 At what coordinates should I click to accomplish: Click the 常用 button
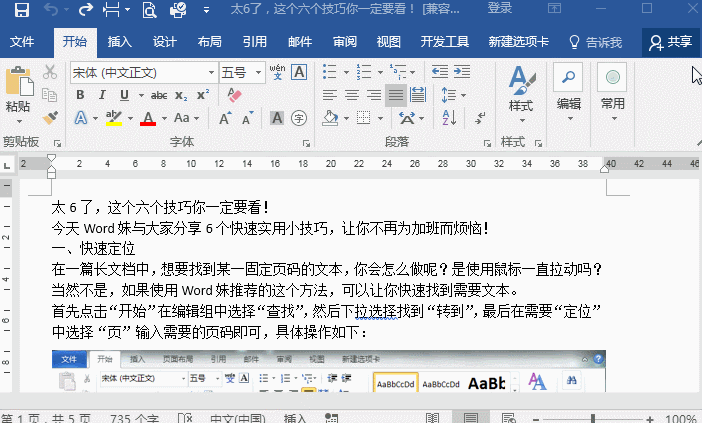(612, 93)
